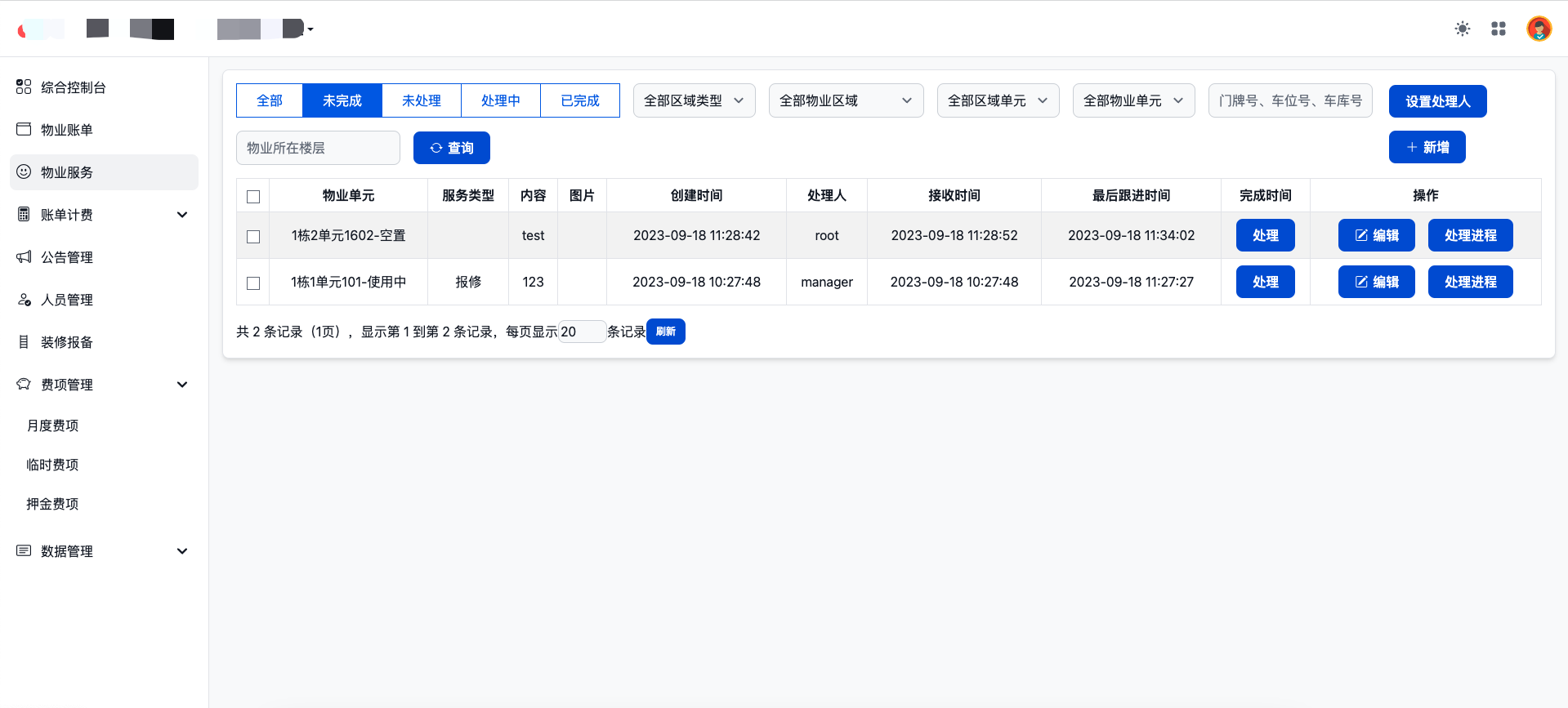Open 装修报备 in the sidebar

point(104,342)
